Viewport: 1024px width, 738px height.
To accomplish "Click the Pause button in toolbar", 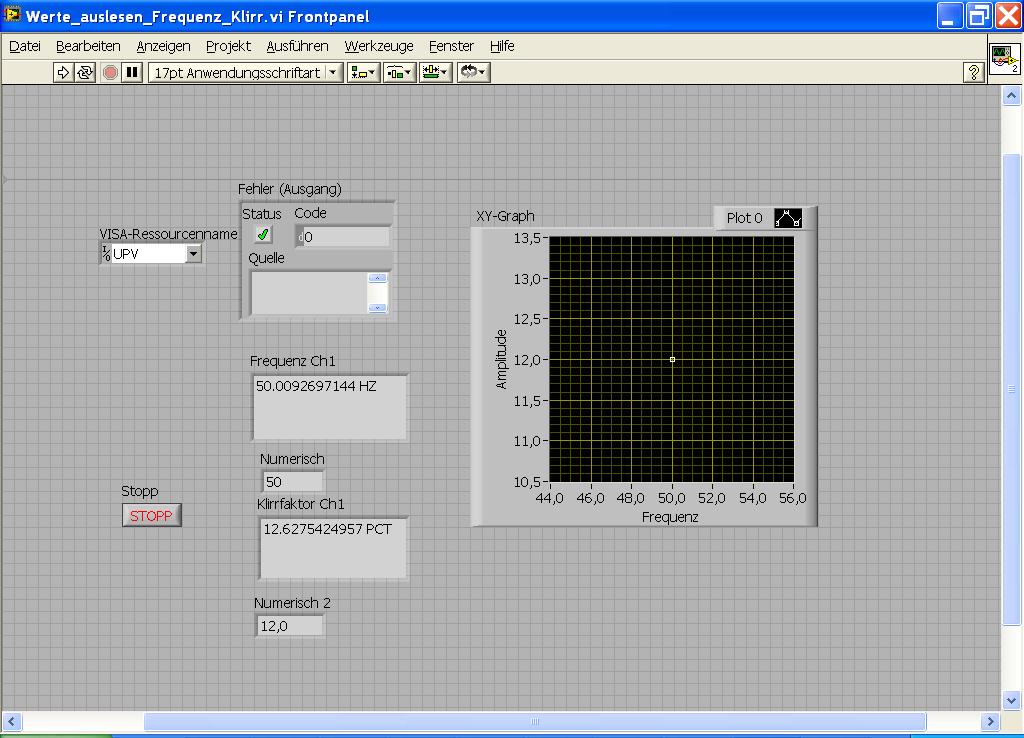I will [132, 72].
